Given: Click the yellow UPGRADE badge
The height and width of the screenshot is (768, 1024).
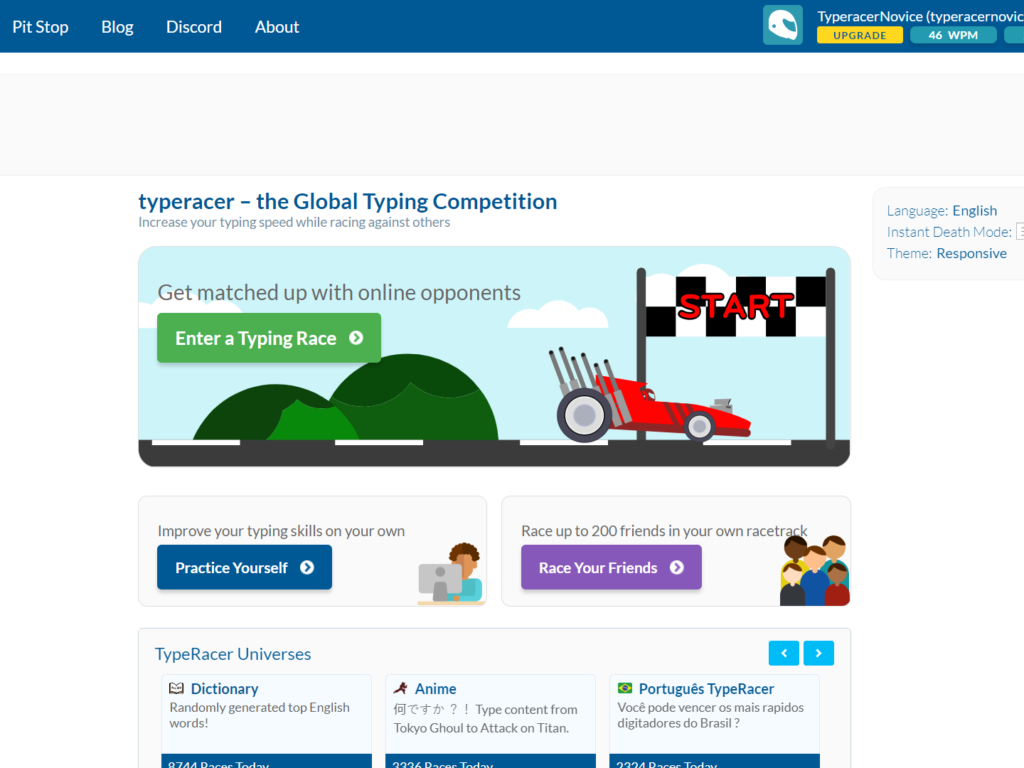Looking at the screenshot, I should click(859, 35).
